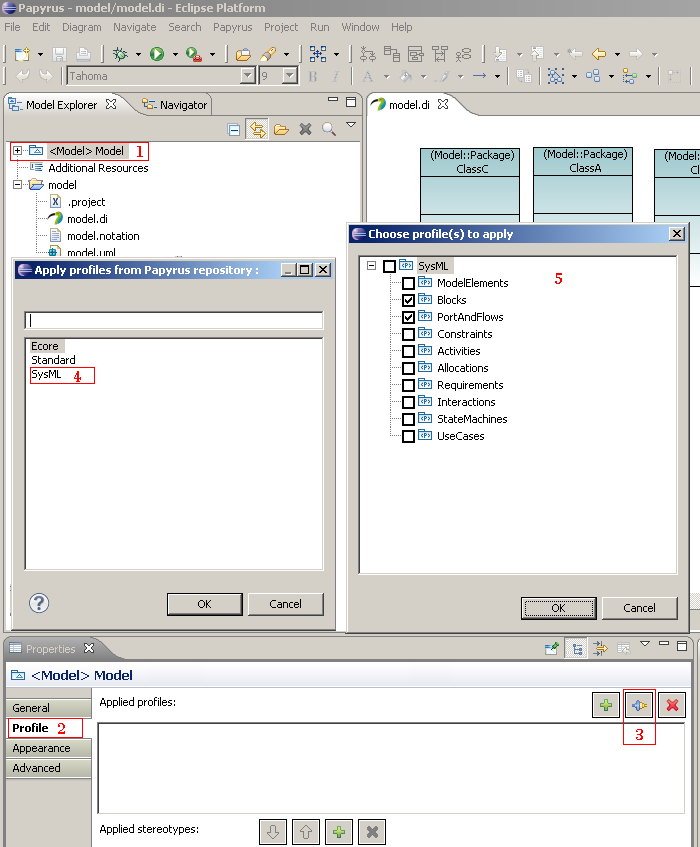Click the green Run icon
Viewport: 700px width, 847px height.
[x=157, y=54]
